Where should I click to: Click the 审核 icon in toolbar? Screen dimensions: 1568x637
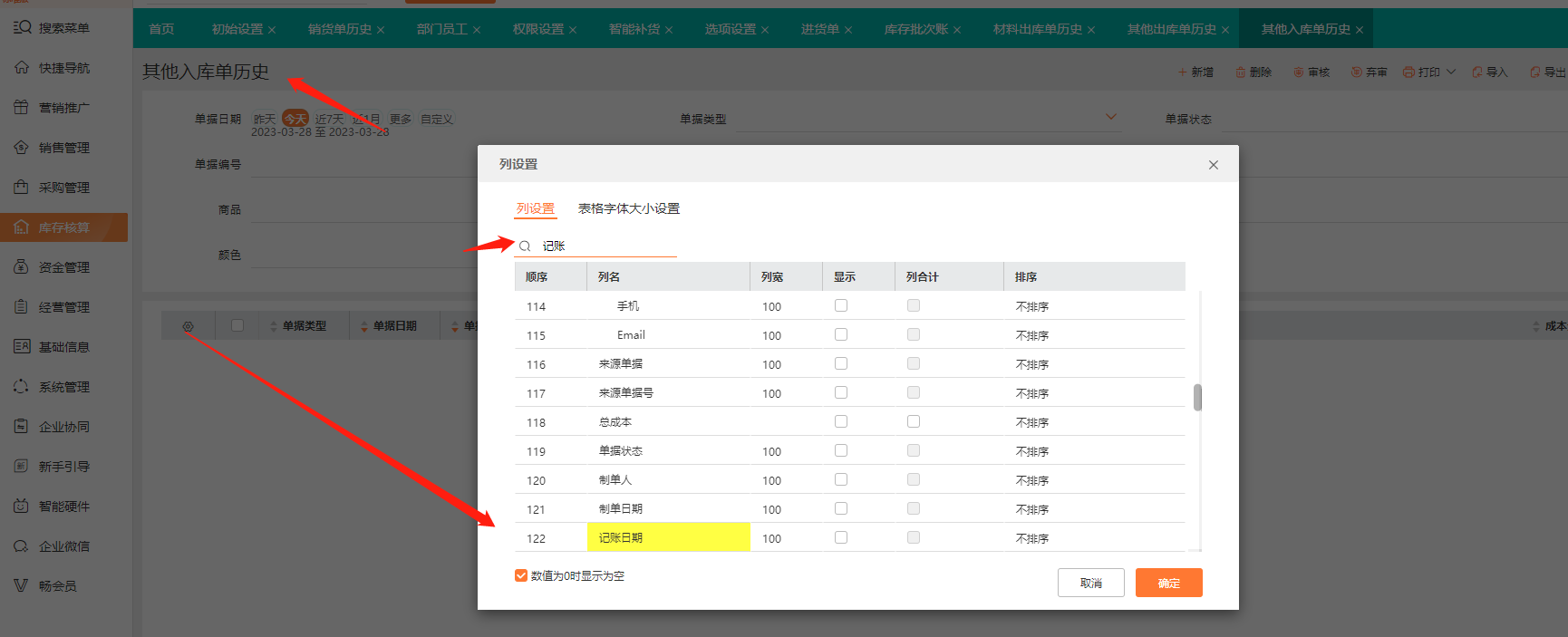1299,72
